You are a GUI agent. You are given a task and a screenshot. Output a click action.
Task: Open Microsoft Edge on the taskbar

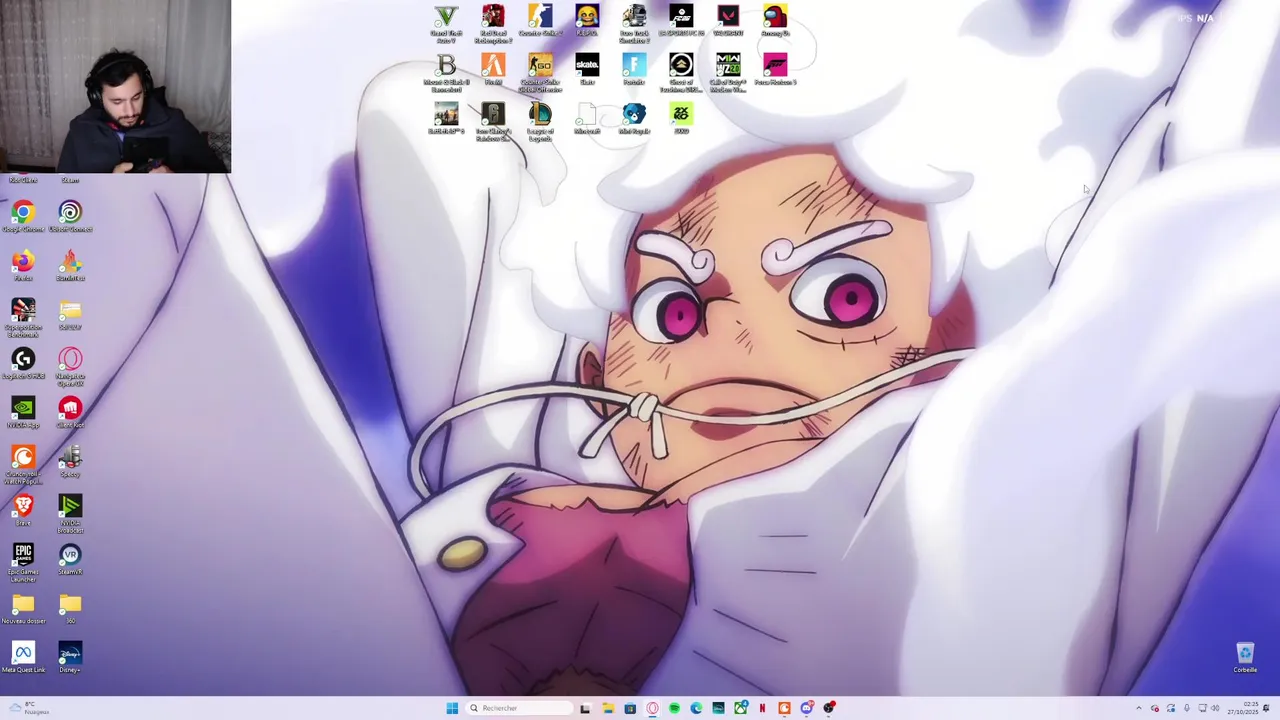click(x=696, y=708)
